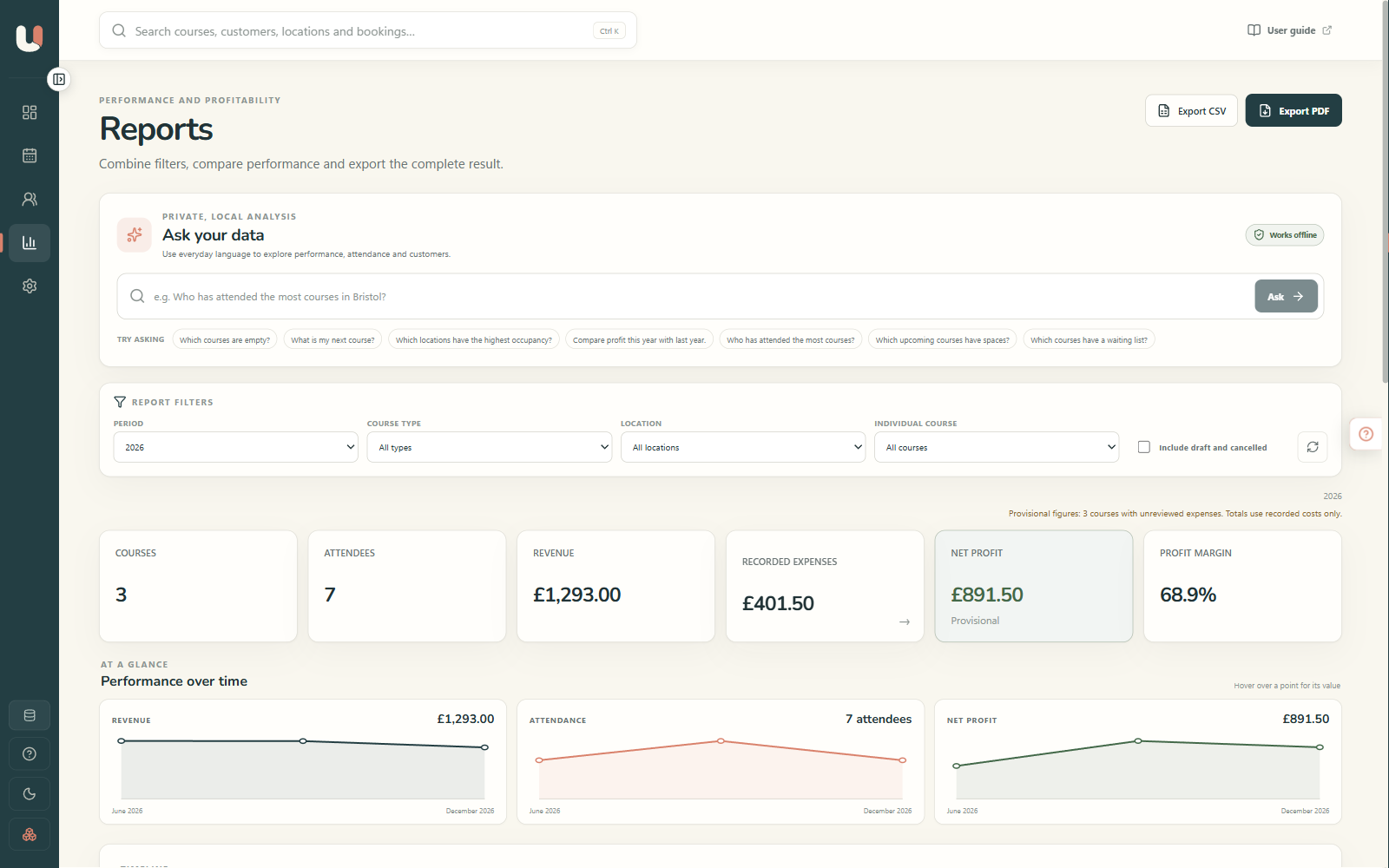Toggle the sidebar collapse button

59,79
